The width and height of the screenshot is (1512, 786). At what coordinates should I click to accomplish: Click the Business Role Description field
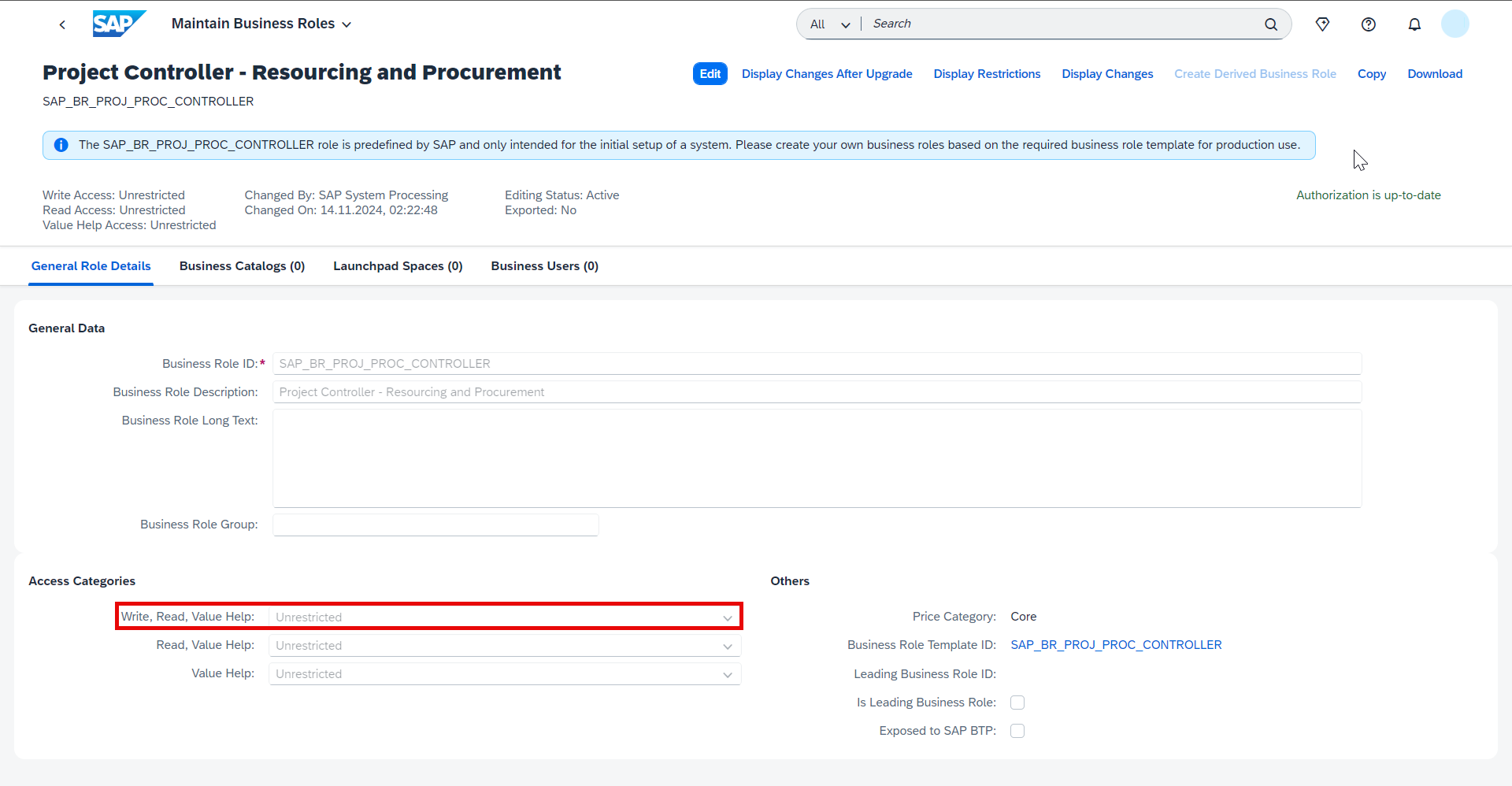817,392
